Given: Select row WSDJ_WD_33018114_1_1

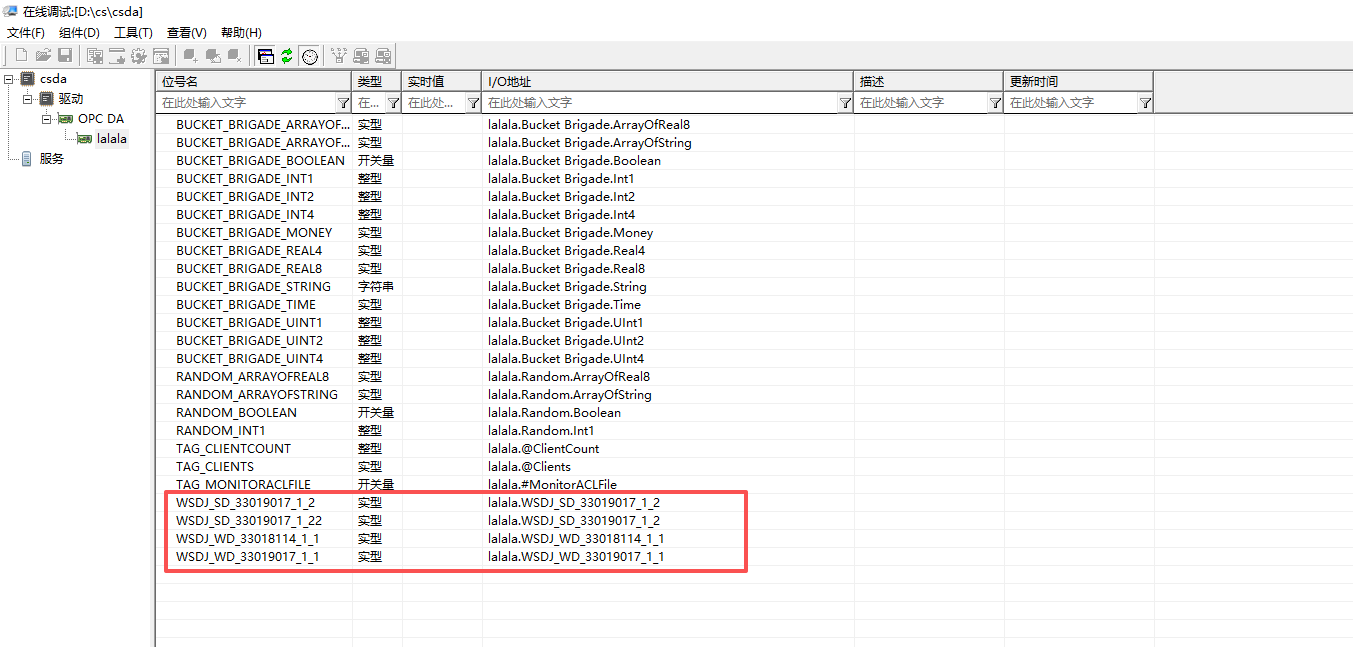Looking at the screenshot, I should point(755,539).
